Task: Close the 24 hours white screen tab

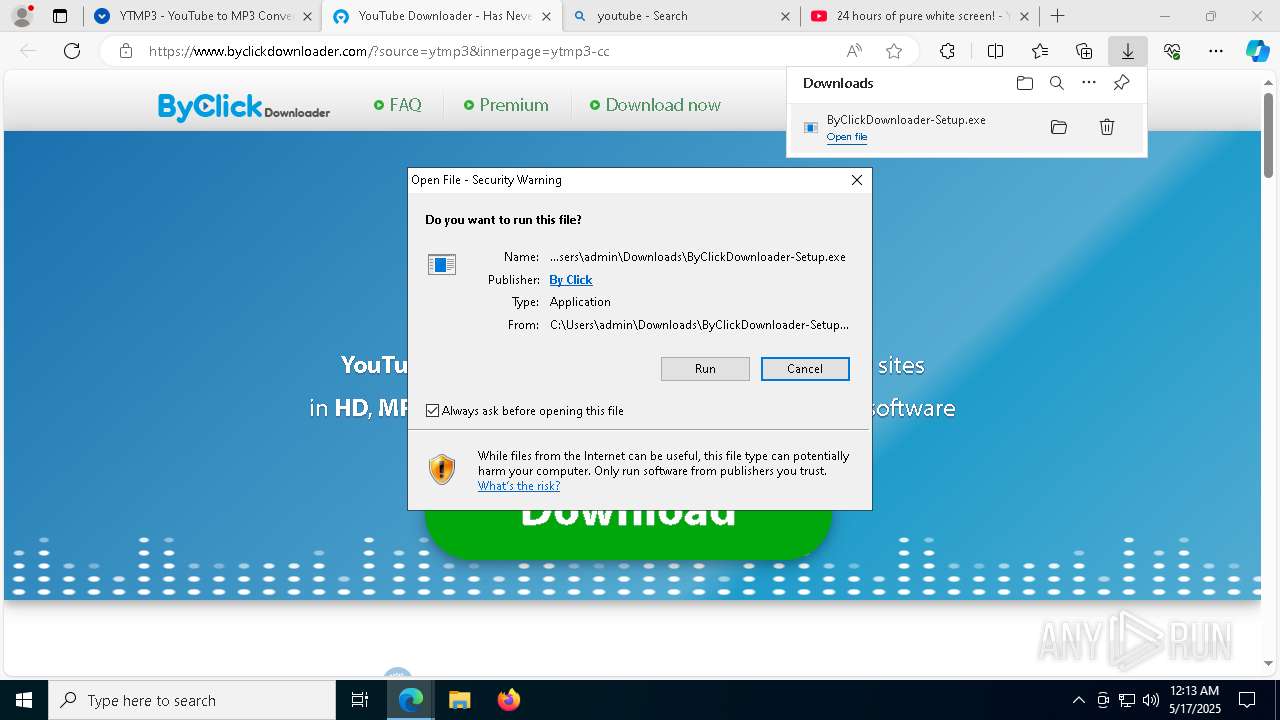Action: pyautogui.click(x=1024, y=16)
